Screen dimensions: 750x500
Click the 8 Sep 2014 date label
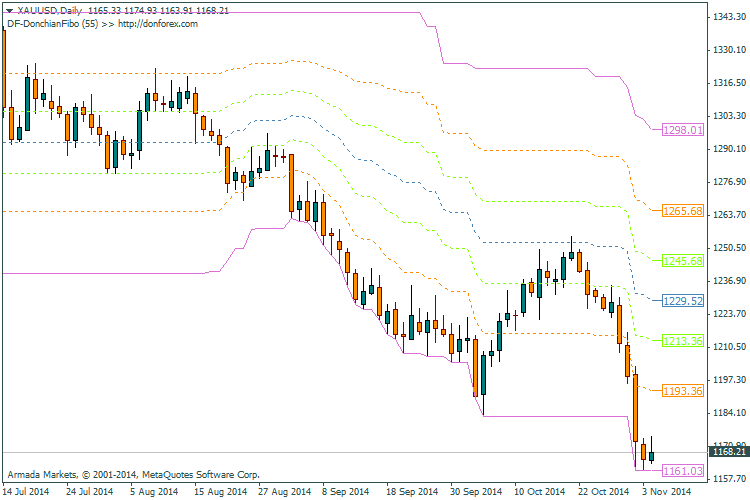coord(345,491)
